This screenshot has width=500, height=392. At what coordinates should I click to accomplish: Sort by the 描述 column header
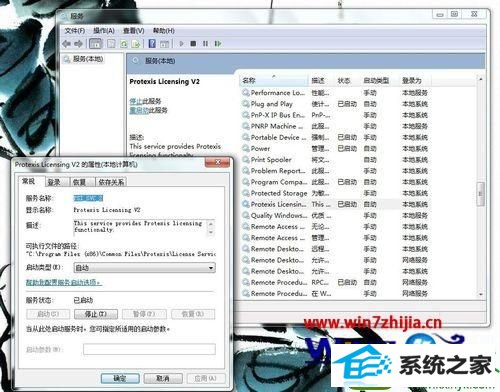click(320, 80)
